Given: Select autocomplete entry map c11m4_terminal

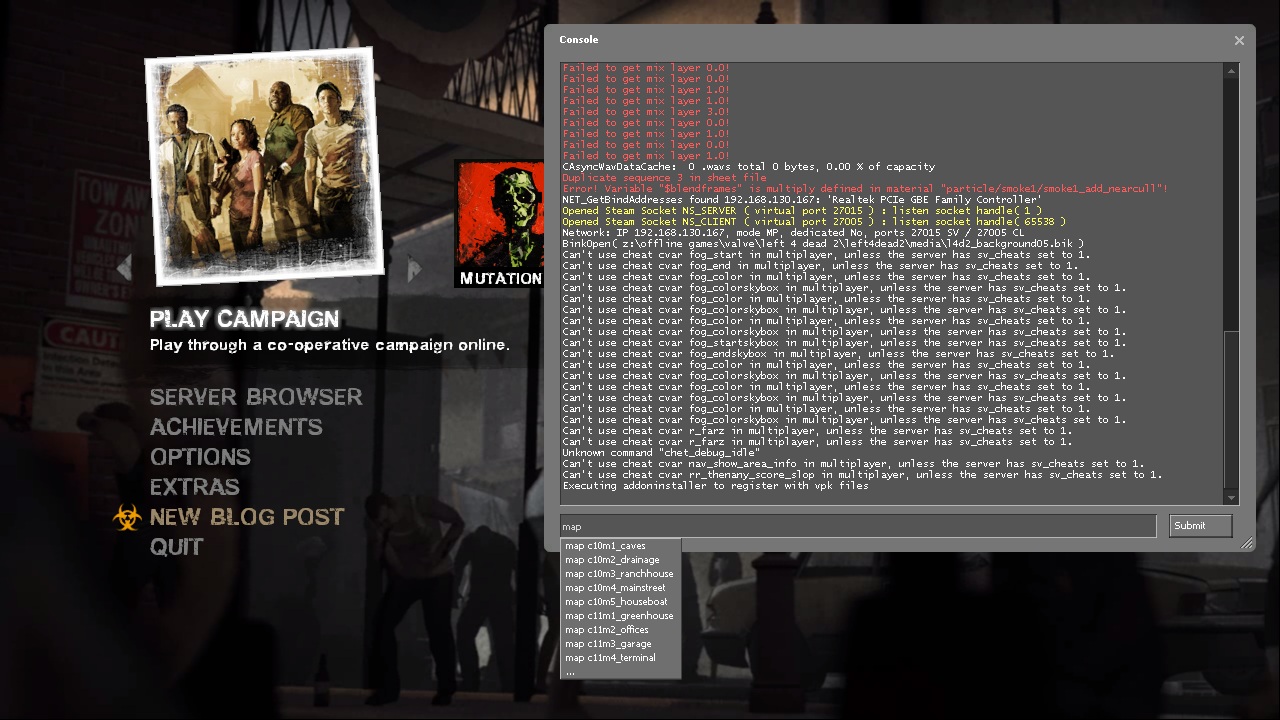Looking at the screenshot, I should click(620, 658).
